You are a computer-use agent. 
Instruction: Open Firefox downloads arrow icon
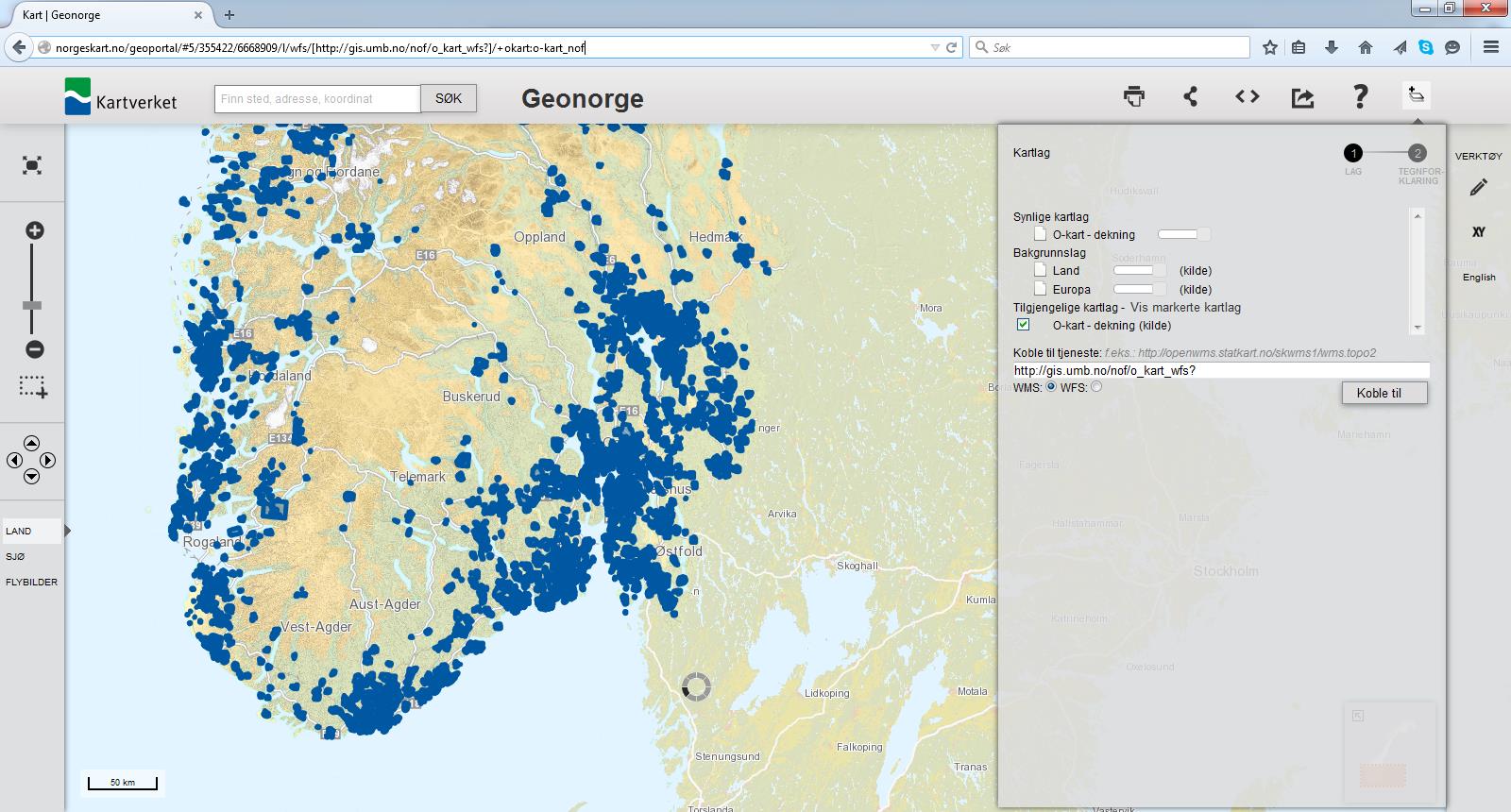click(x=1332, y=47)
